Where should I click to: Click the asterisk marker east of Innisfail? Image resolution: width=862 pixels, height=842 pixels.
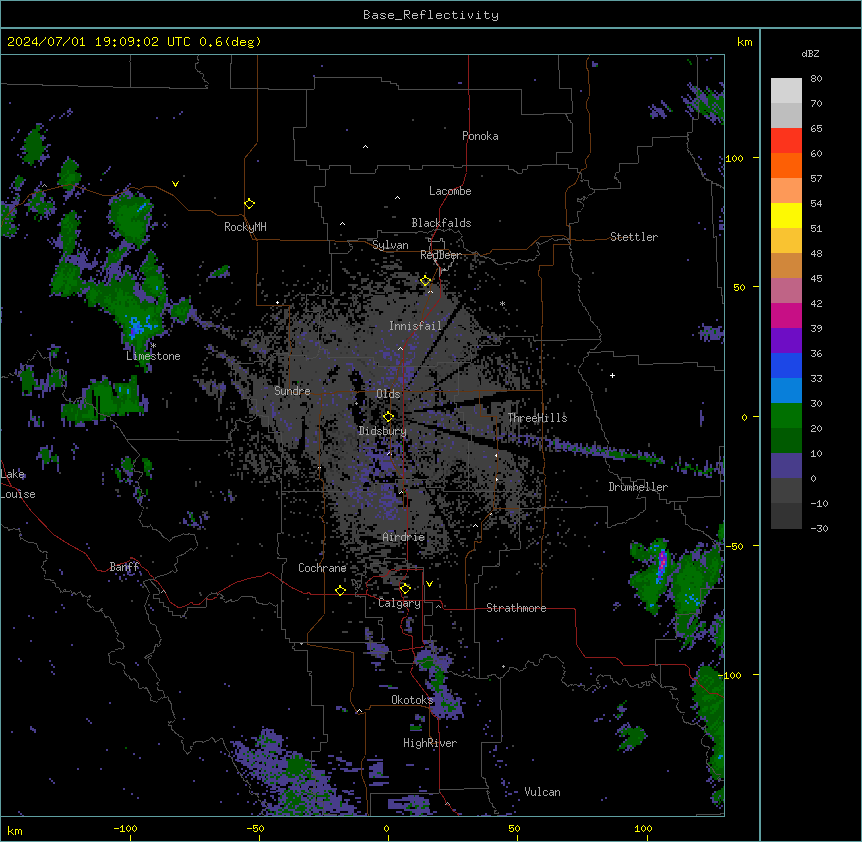[x=502, y=304]
